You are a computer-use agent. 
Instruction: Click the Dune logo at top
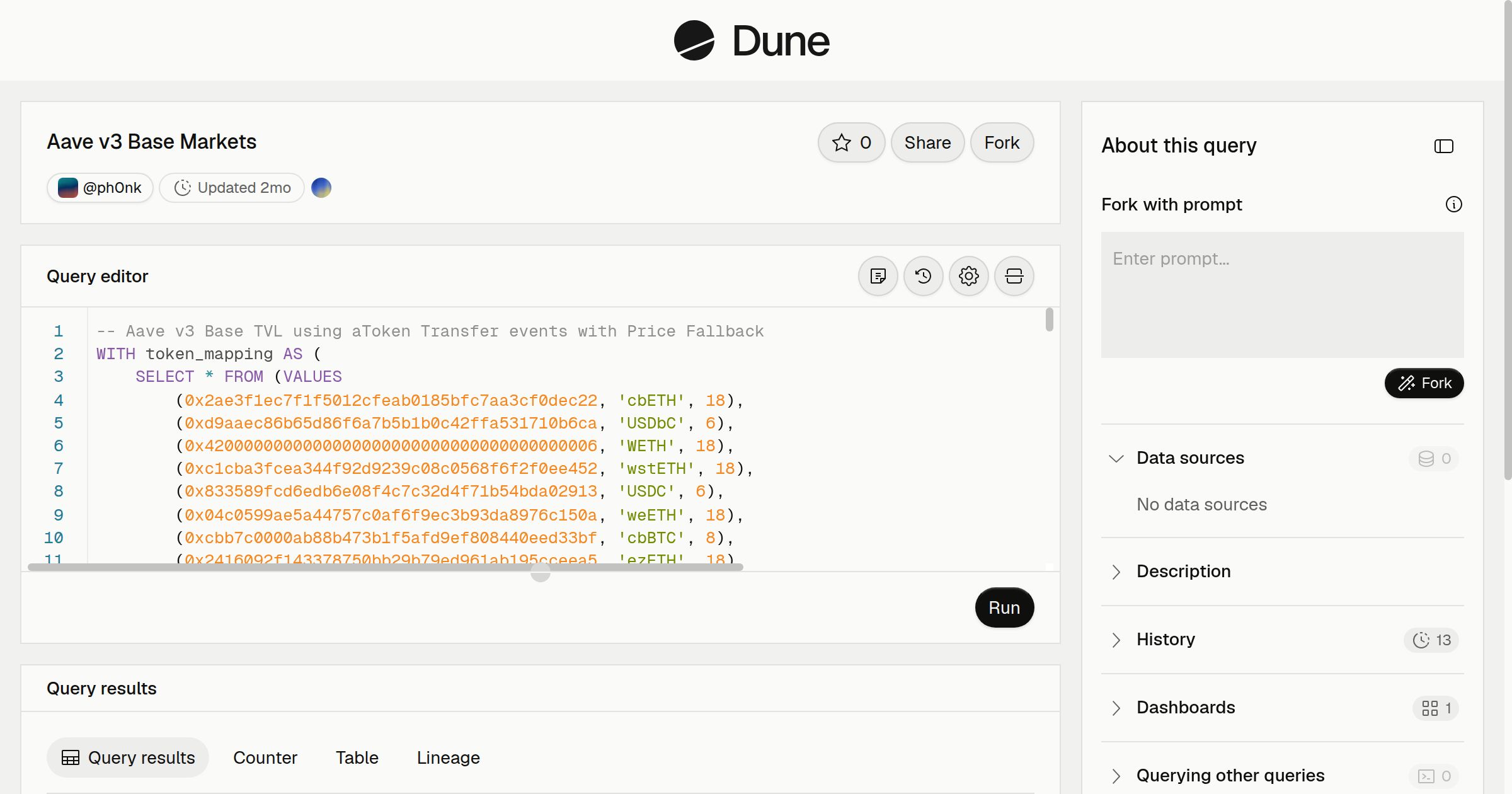(752, 40)
